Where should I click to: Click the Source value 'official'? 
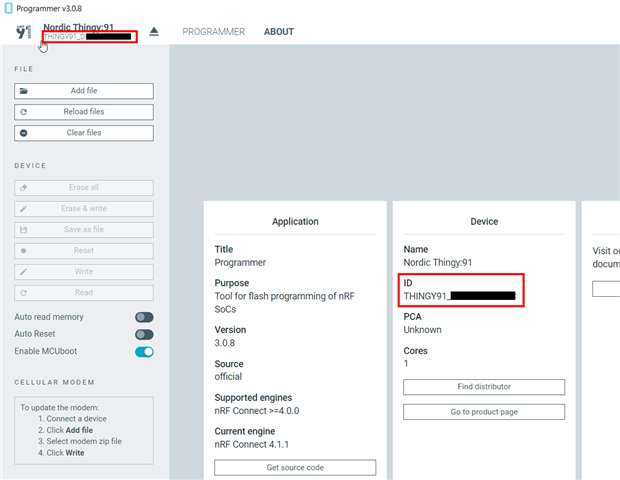228,376
